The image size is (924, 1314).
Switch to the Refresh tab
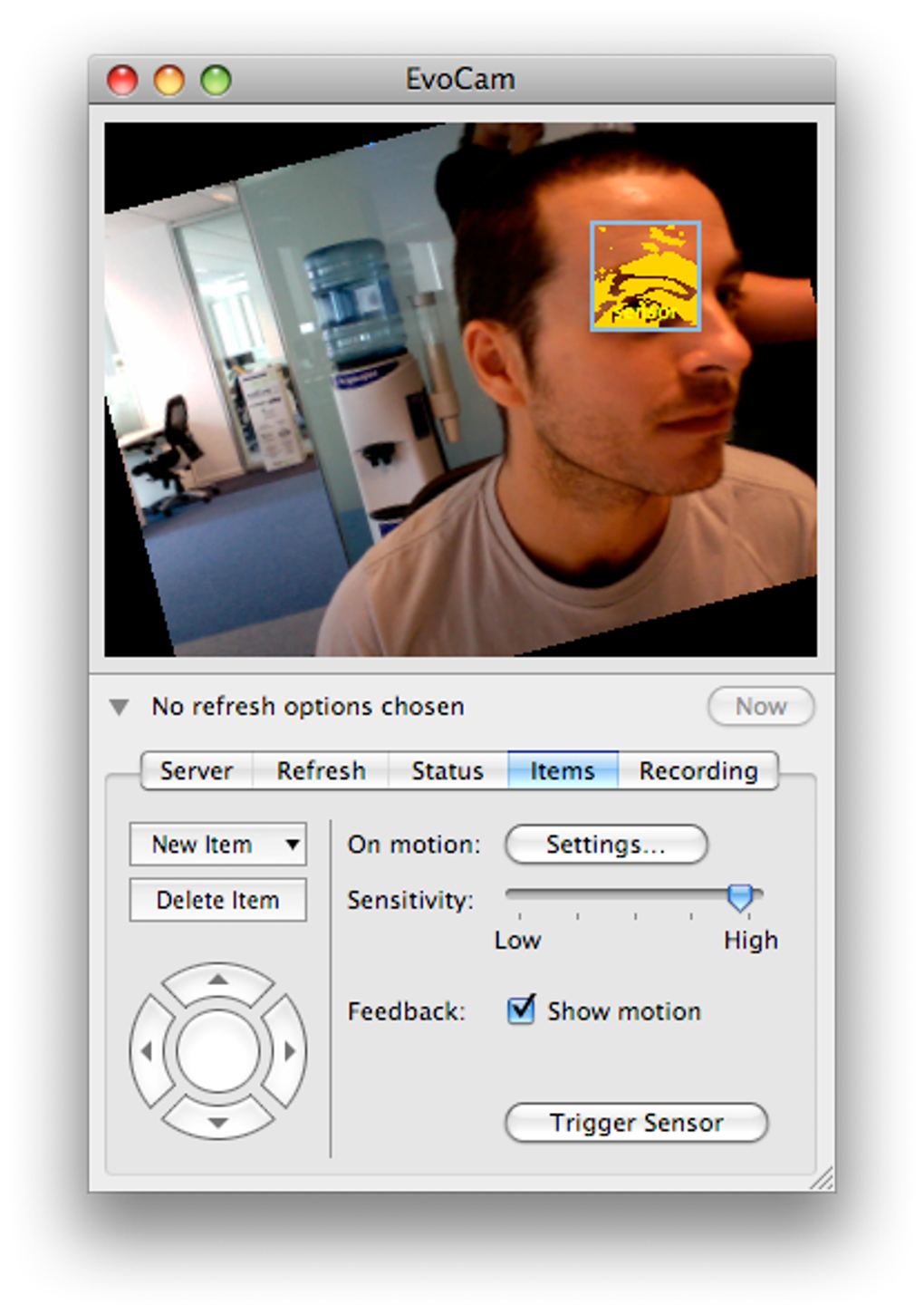[321, 770]
